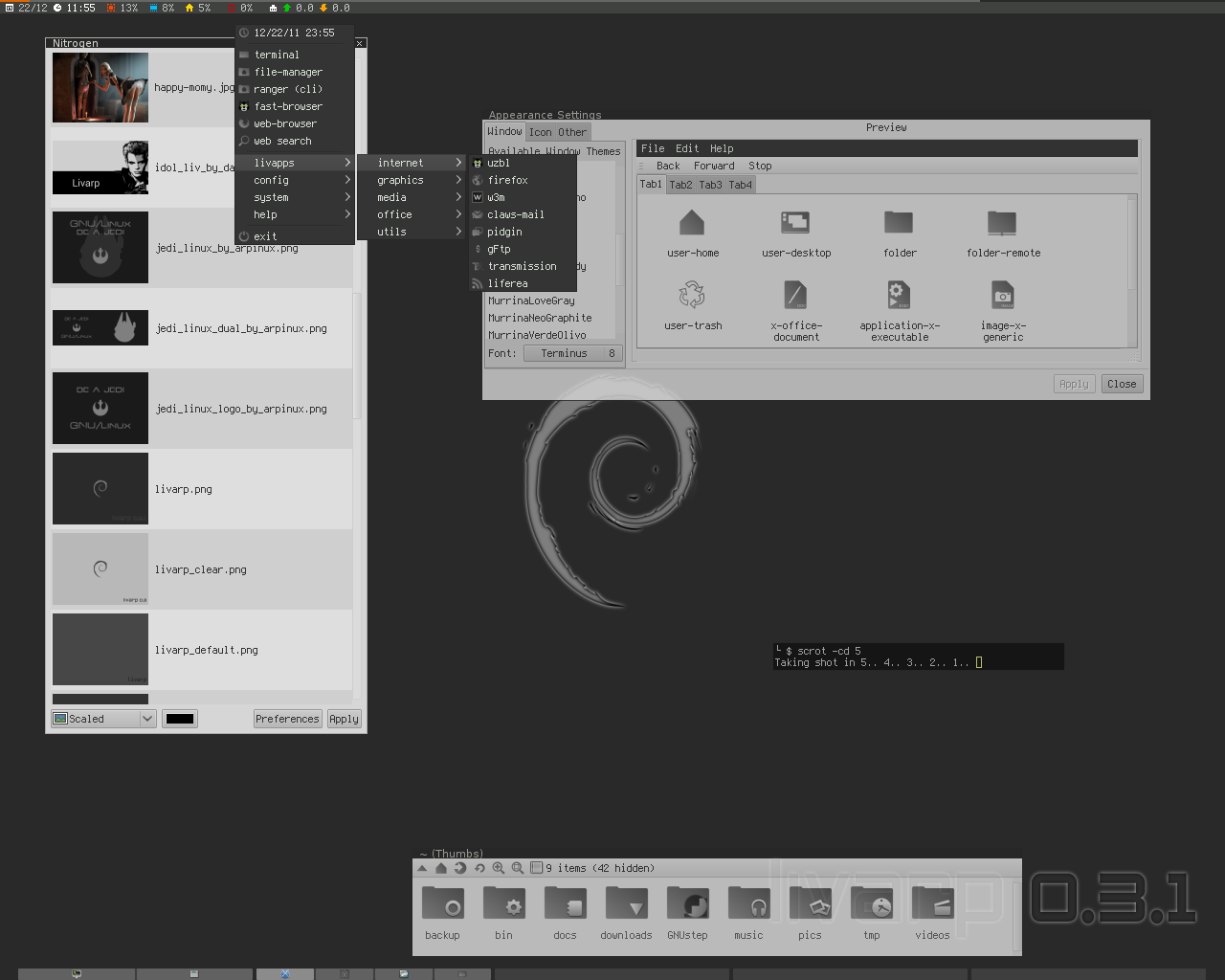
Task: Switch to the Other tab in Appearance Settings
Action: (x=572, y=133)
